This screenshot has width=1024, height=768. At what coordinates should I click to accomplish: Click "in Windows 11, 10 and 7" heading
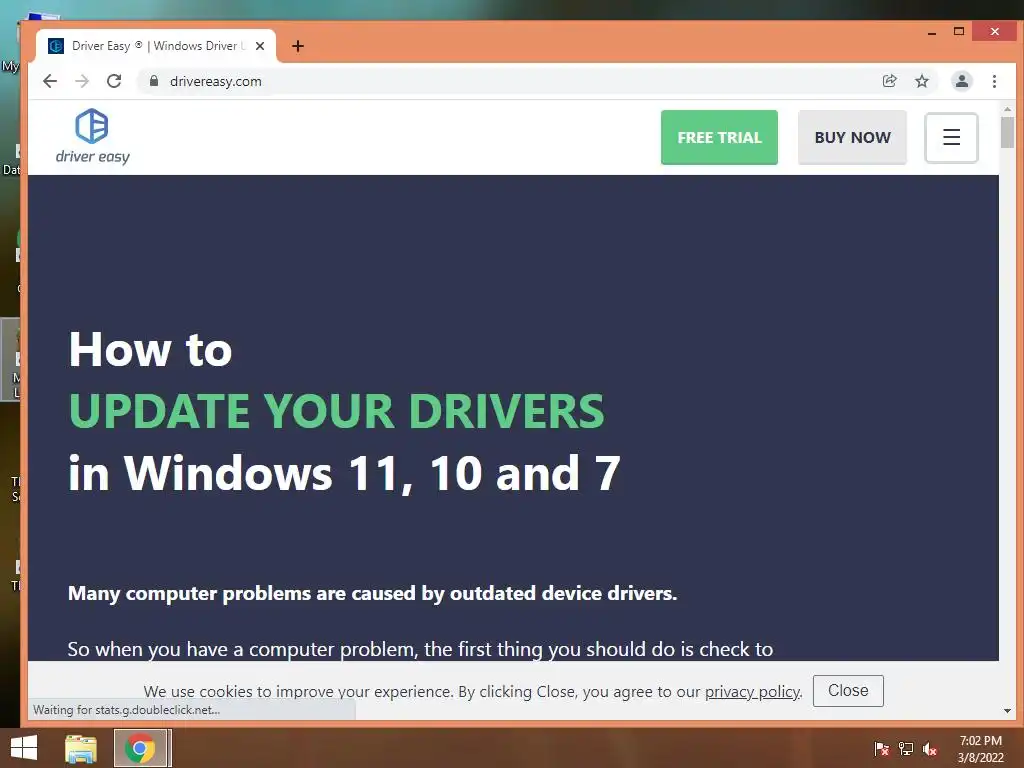344,473
